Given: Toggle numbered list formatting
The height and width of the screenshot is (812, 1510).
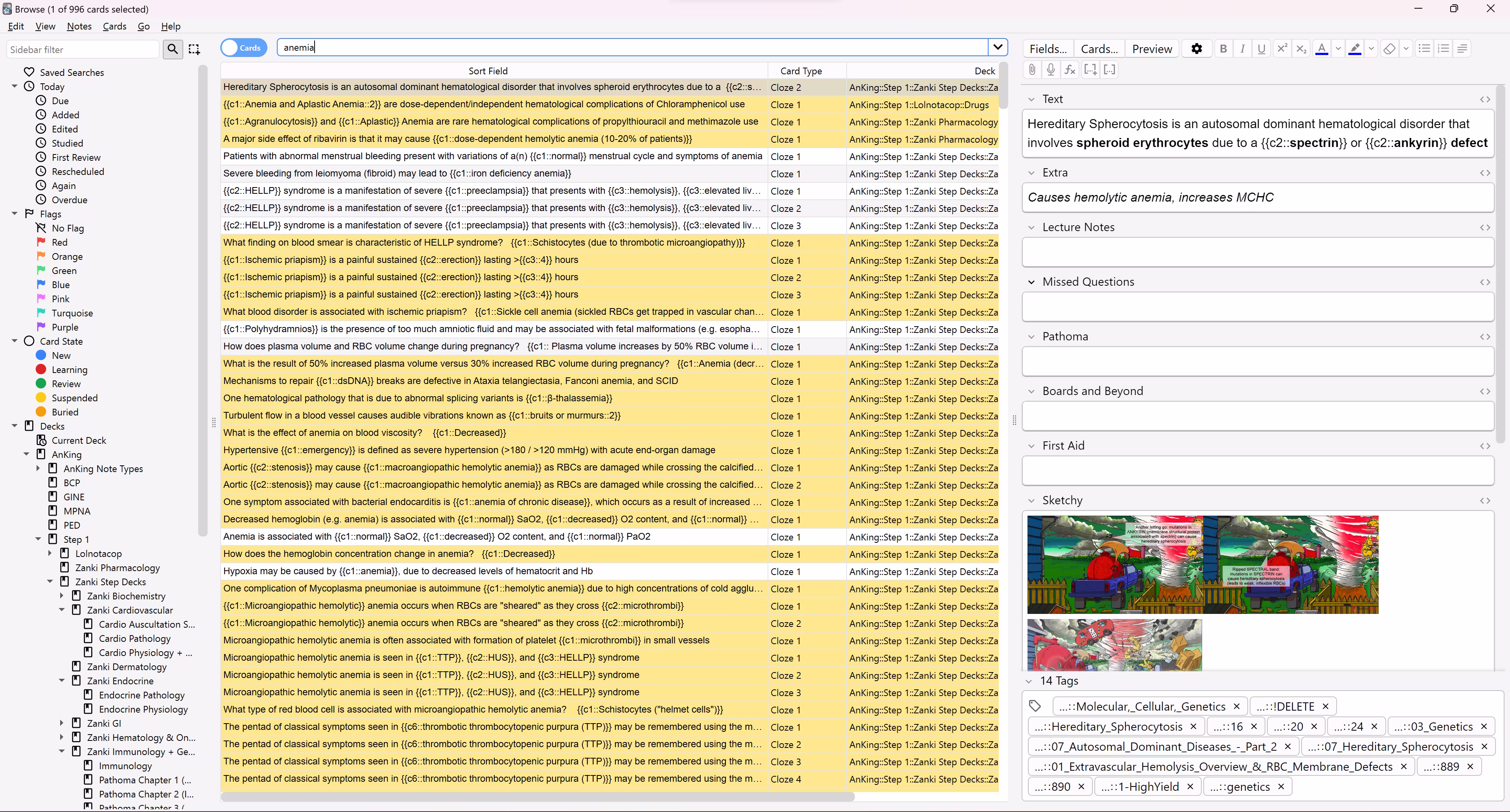Looking at the screenshot, I should (1444, 49).
